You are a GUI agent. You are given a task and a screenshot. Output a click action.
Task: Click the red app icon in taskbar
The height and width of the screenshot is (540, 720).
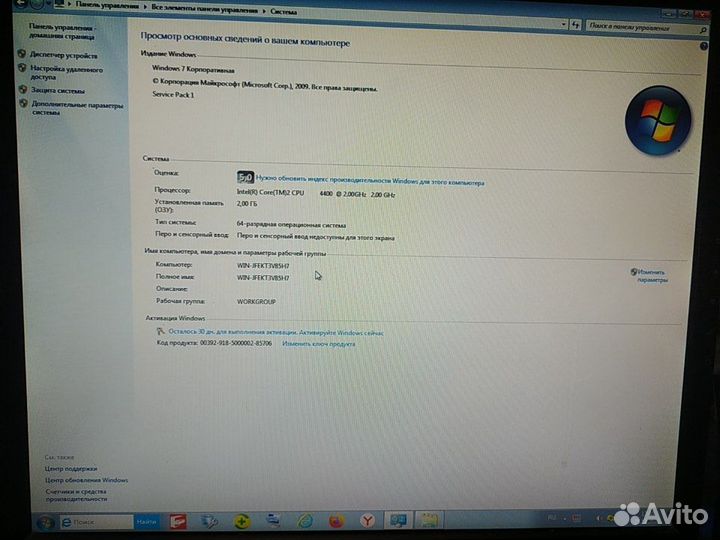(x=178, y=521)
